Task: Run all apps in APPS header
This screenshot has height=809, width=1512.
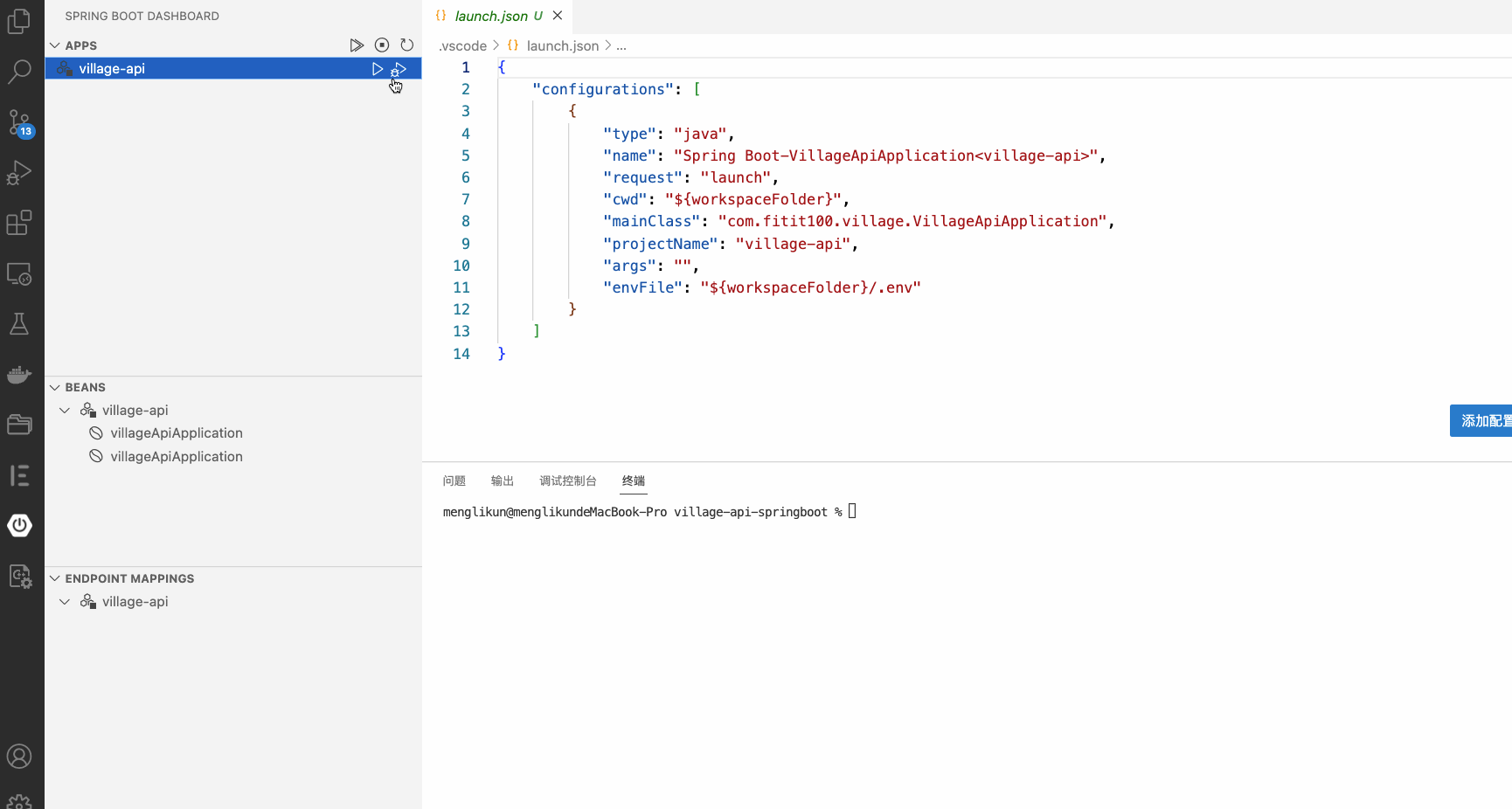Action: pos(357,45)
